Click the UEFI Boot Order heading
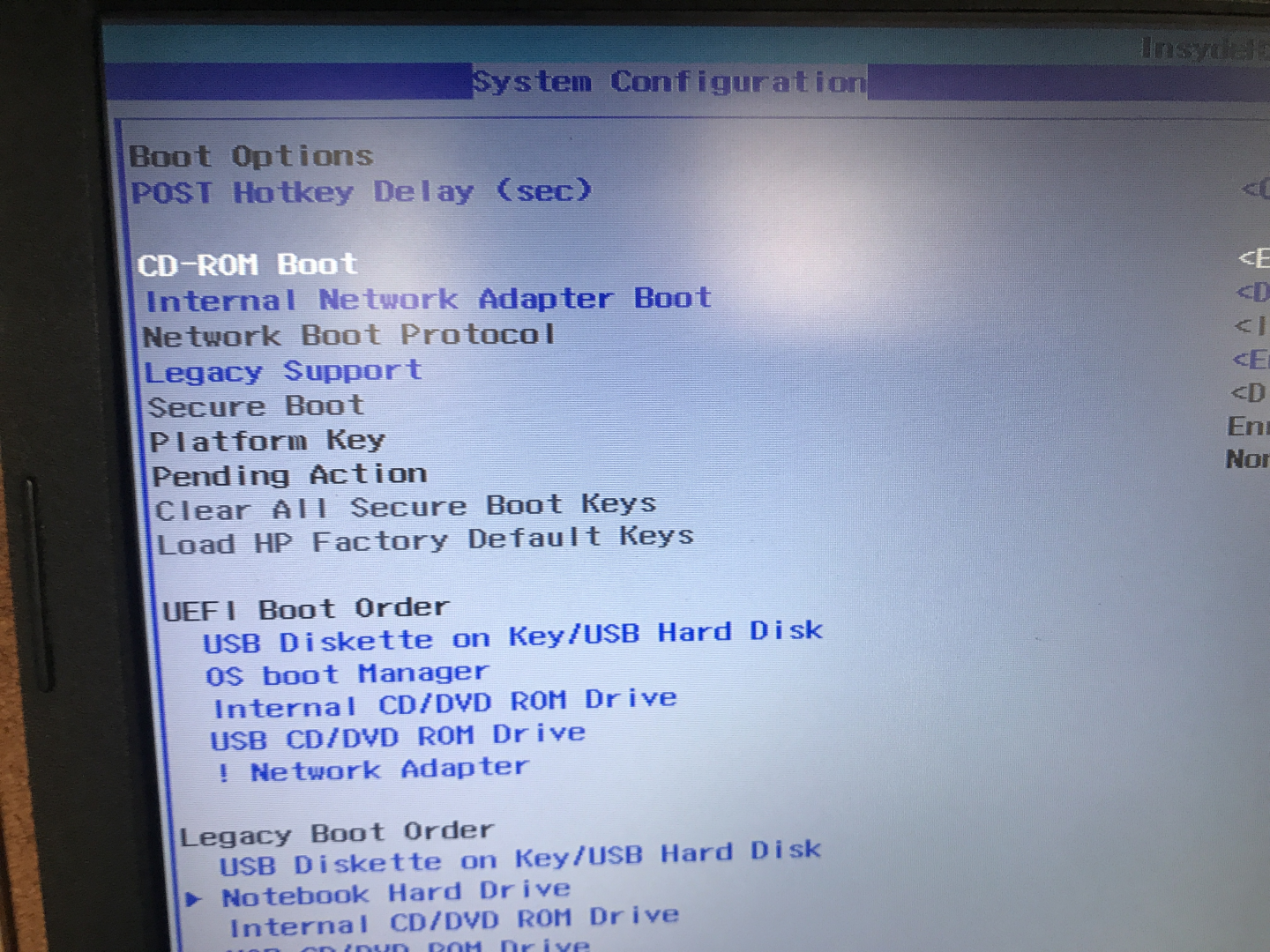1270x952 pixels. pyautogui.click(x=306, y=609)
